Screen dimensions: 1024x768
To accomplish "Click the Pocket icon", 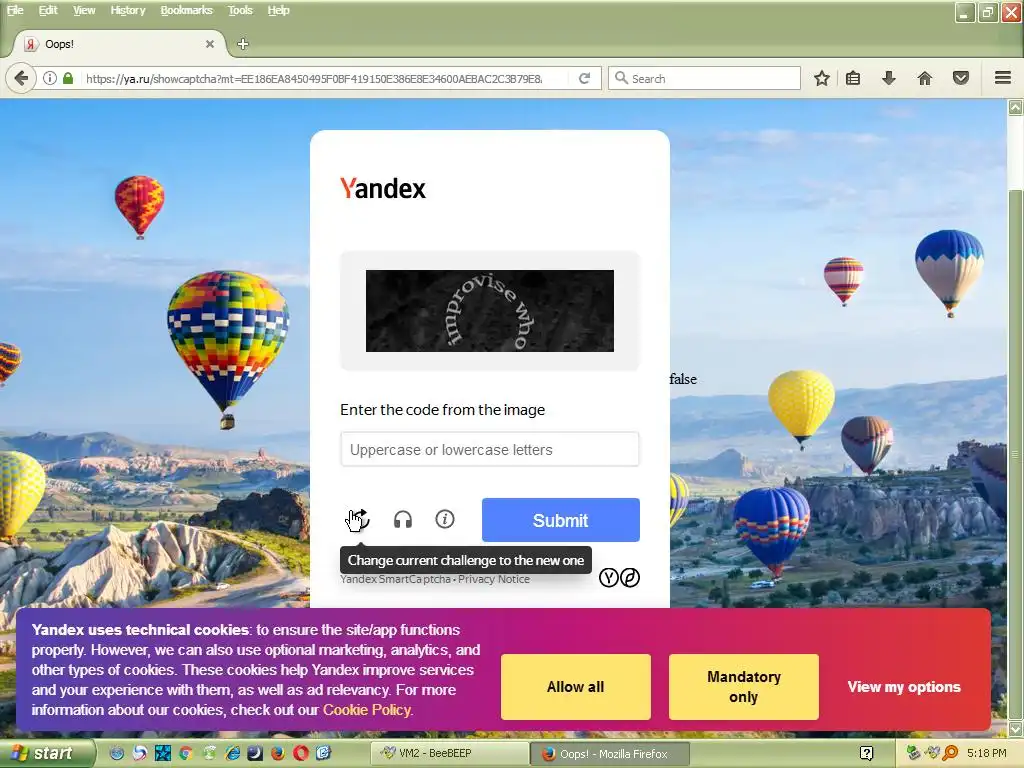I will click(961, 78).
